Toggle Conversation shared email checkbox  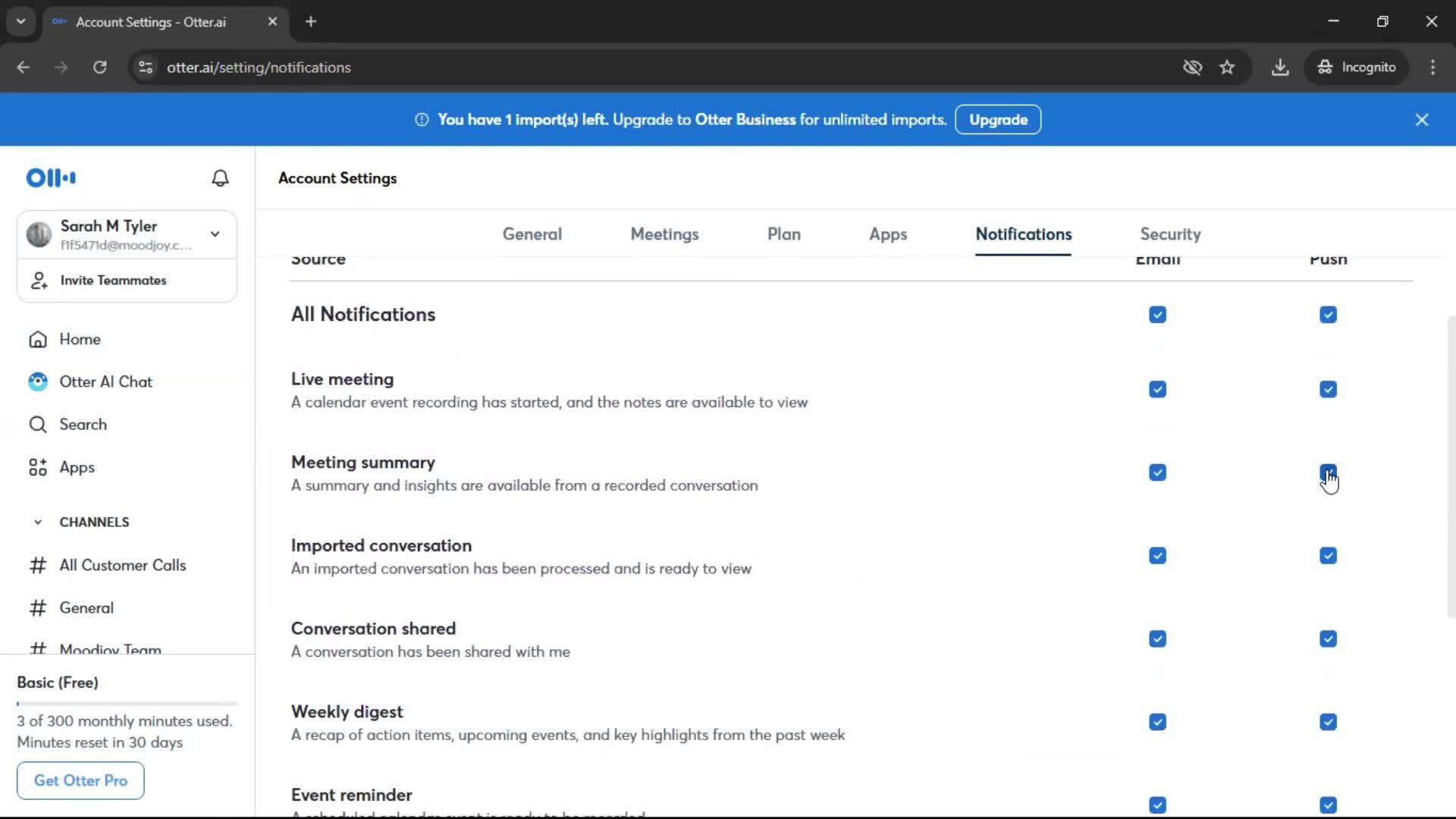click(1157, 639)
